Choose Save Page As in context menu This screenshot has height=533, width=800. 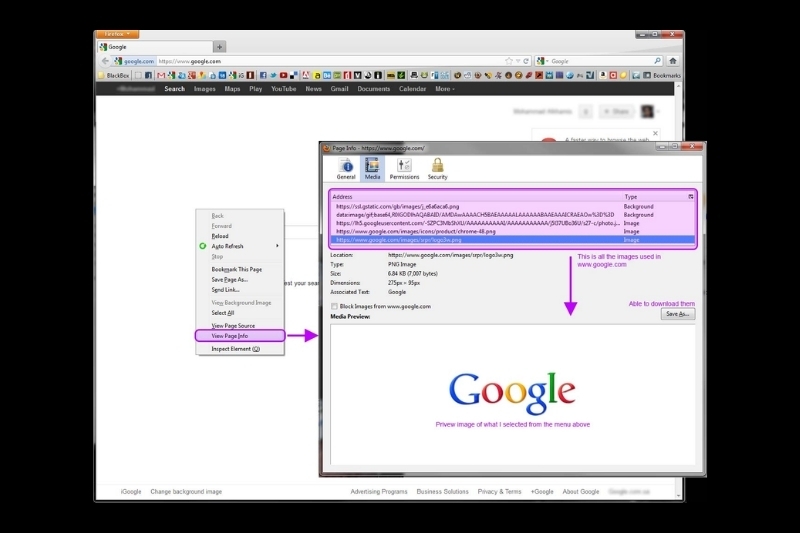[240, 280]
